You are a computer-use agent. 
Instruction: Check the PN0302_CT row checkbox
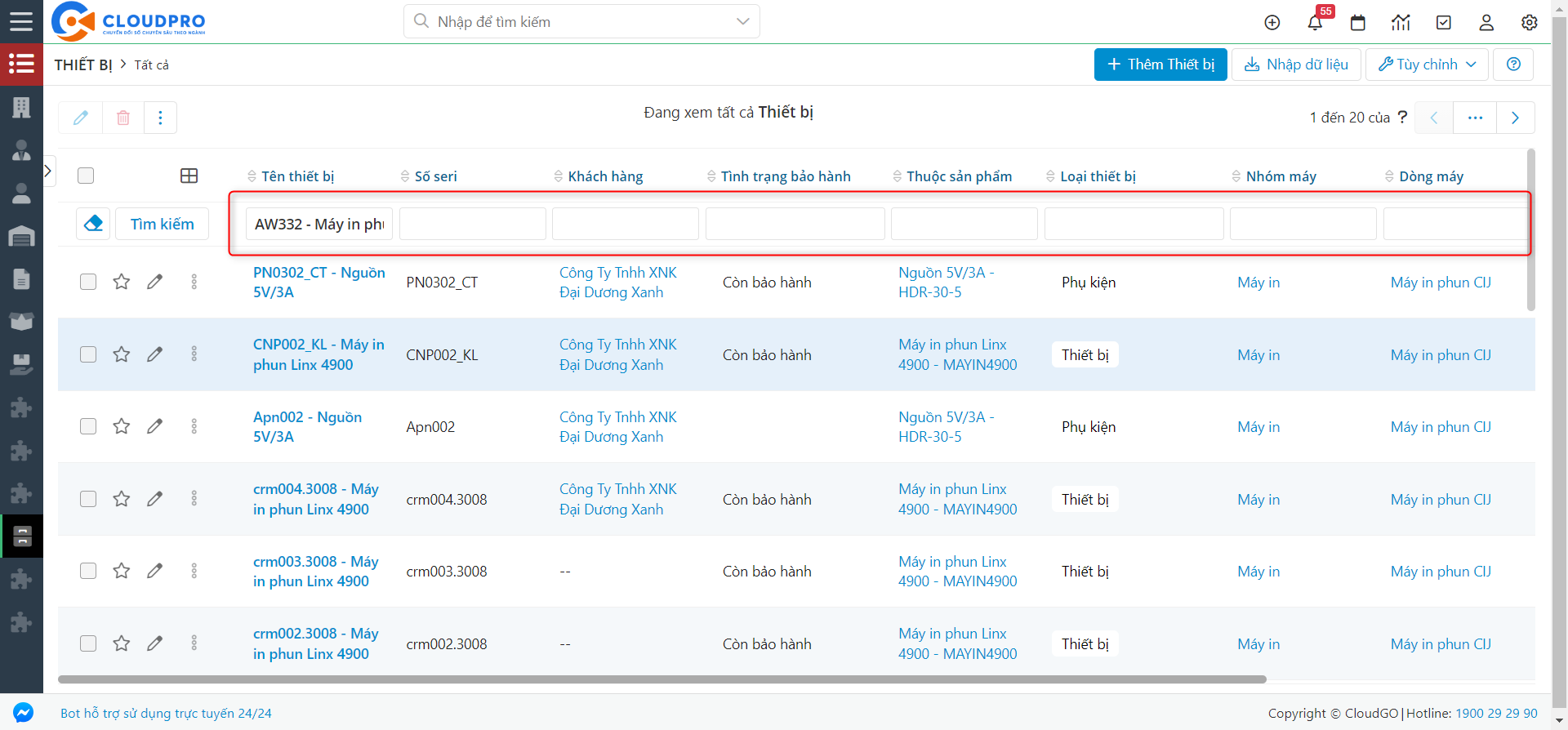click(x=88, y=282)
